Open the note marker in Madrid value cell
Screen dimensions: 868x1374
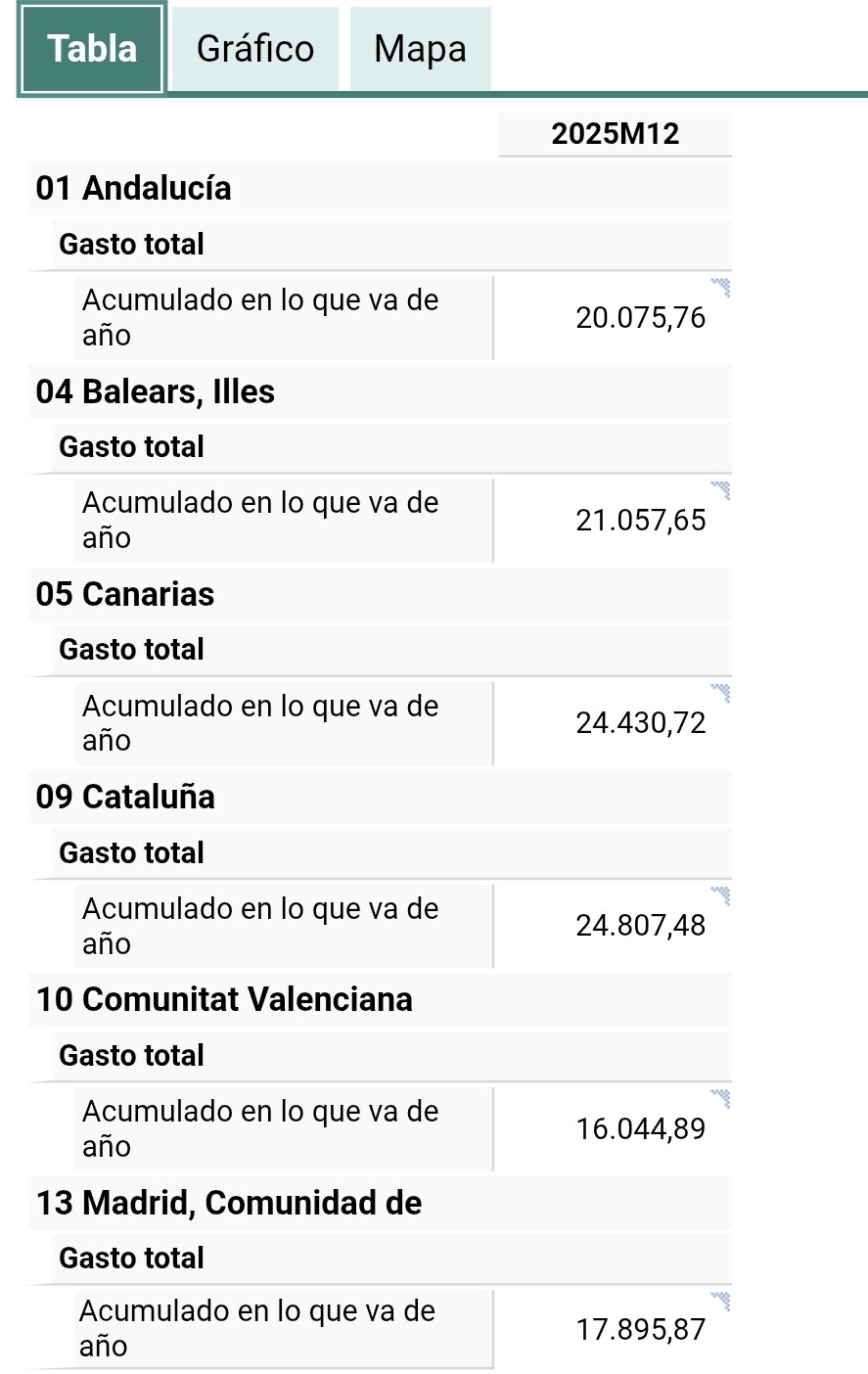(721, 1301)
